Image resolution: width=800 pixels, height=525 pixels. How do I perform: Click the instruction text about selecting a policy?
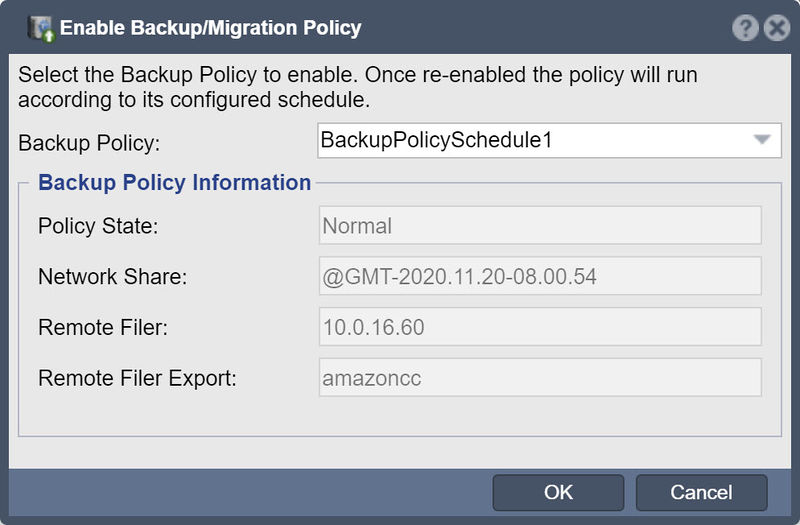click(358, 87)
